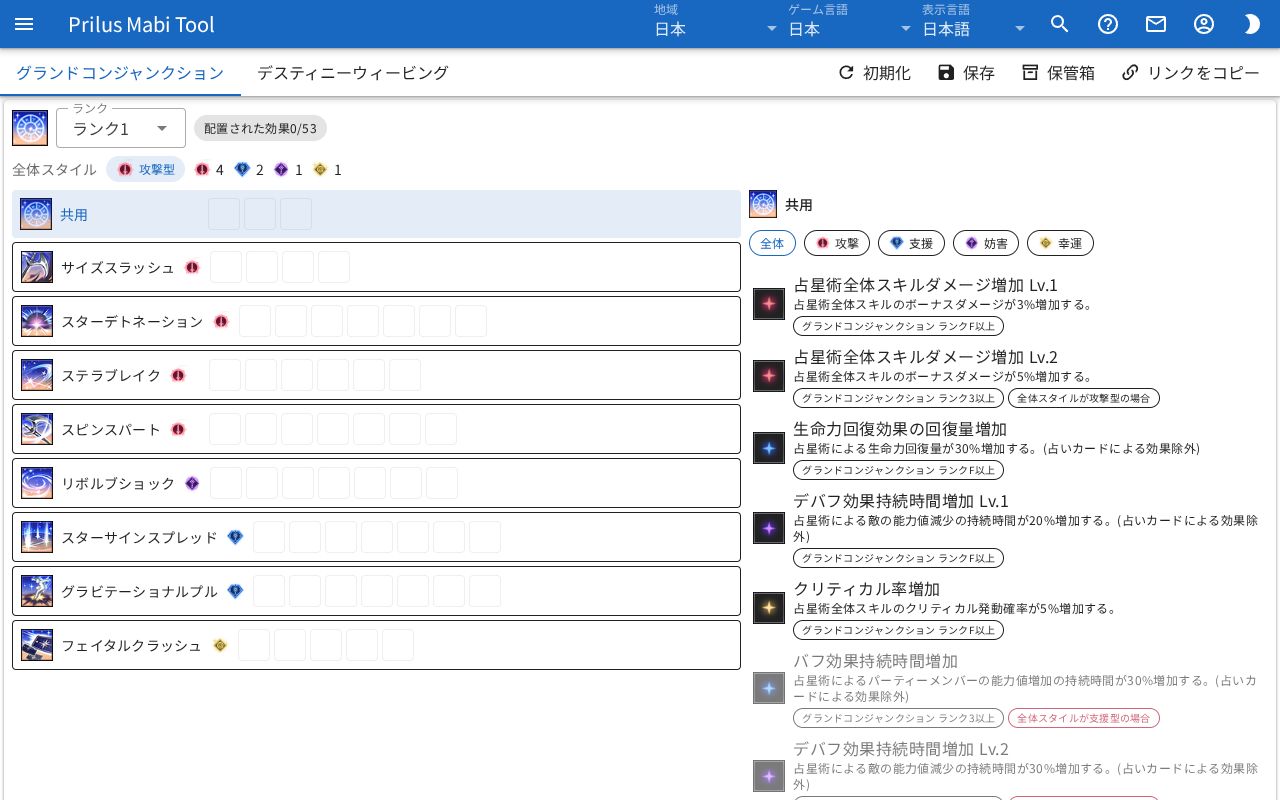Image resolution: width=1280 pixels, height=800 pixels.
Task: Toggle the 妨害 filter chip
Action: 986,243
